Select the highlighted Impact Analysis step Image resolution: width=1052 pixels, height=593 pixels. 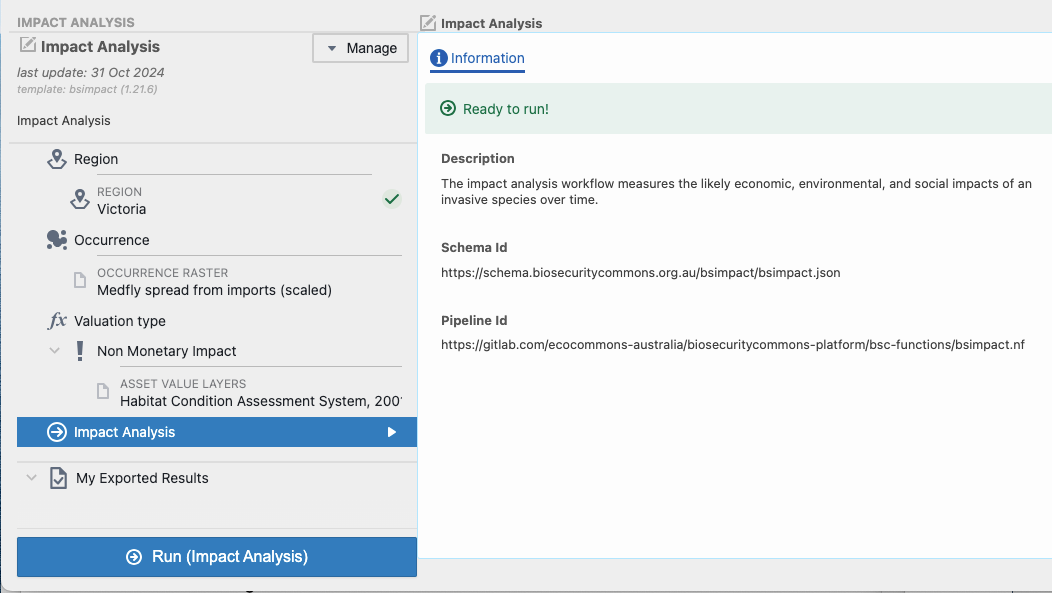click(x=217, y=432)
